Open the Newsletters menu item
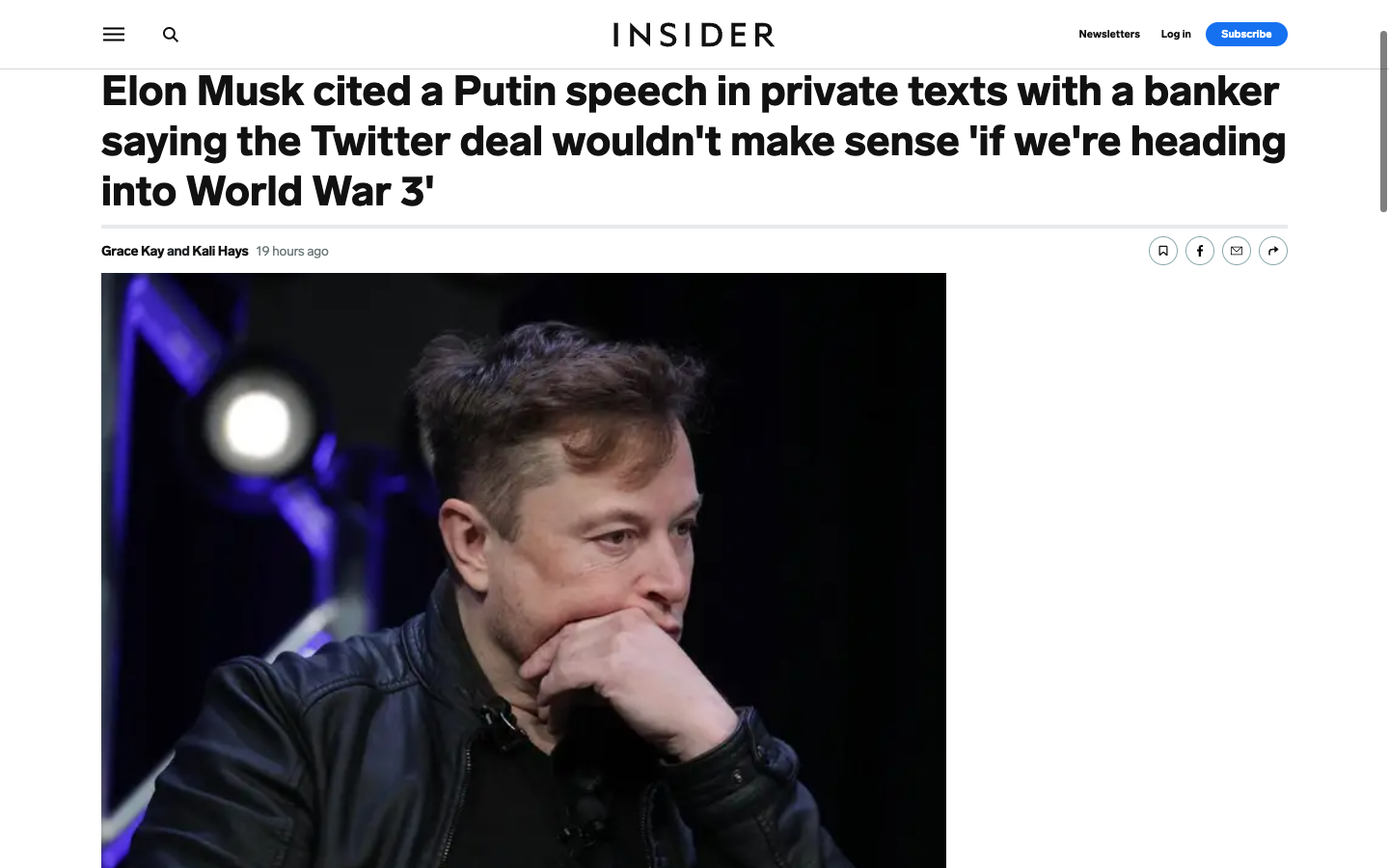 [1109, 34]
